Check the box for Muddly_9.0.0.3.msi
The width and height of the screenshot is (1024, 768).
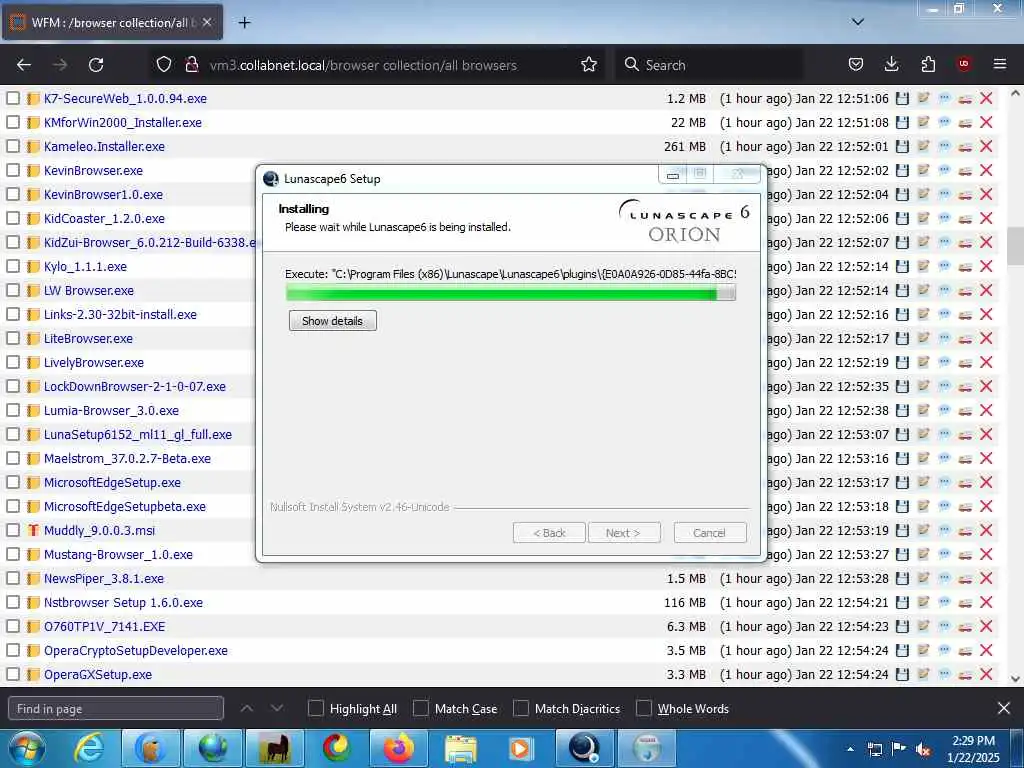pos(12,530)
